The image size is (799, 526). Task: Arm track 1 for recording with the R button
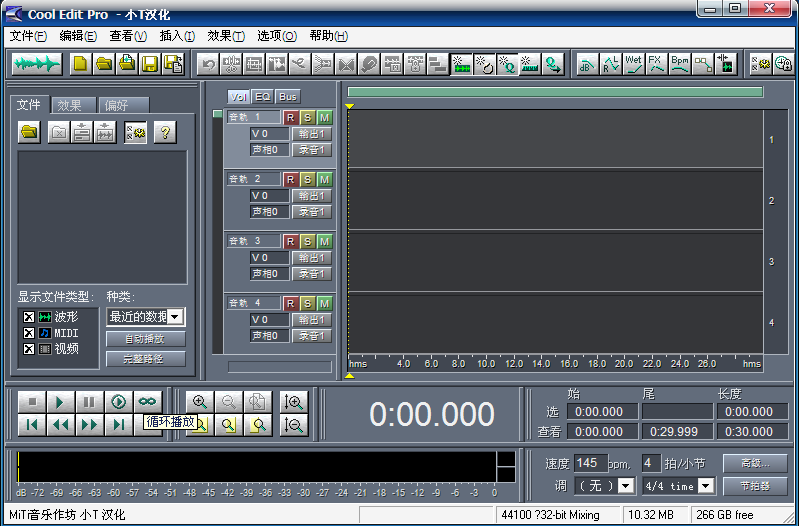tap(290, 118)
